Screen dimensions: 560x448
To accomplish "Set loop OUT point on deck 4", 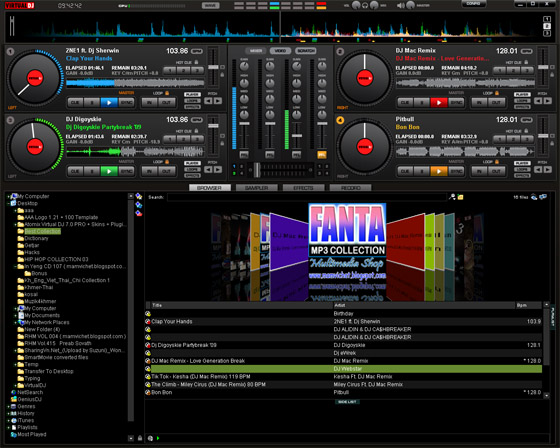I will tap(496, 171).
